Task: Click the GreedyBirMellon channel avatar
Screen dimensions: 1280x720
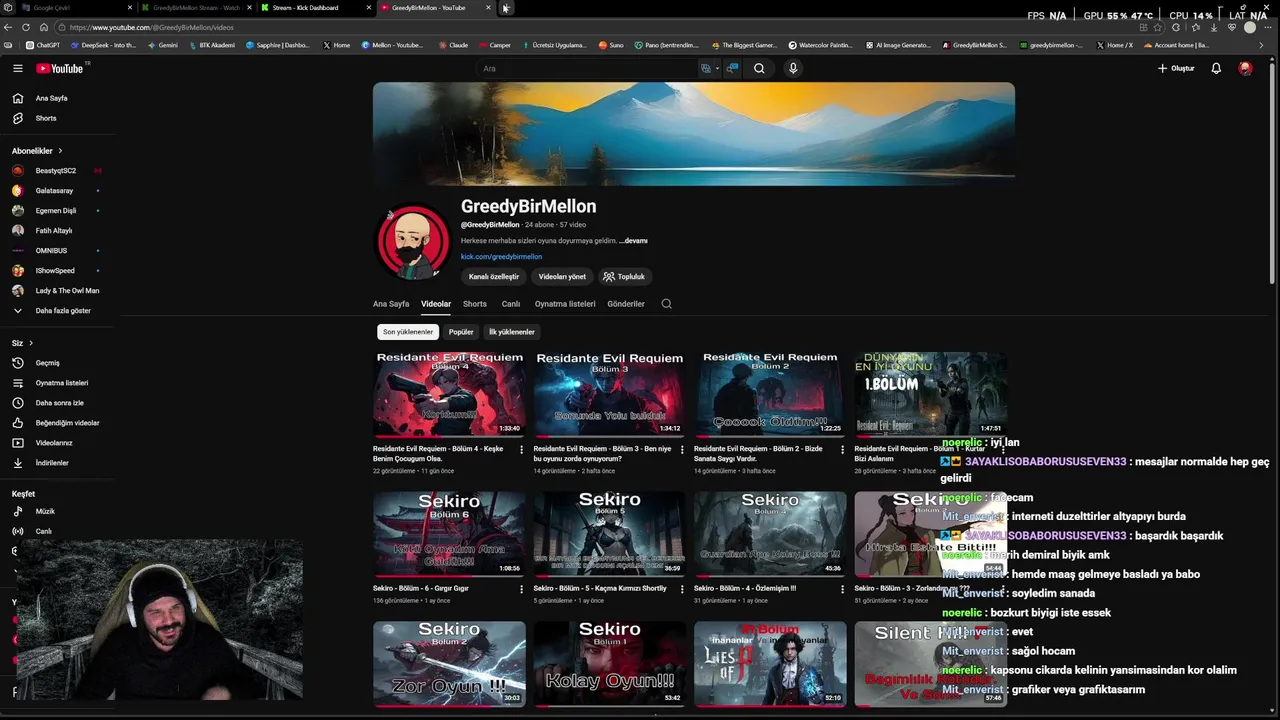Action: pyautogui.click(x=412, y=242)
